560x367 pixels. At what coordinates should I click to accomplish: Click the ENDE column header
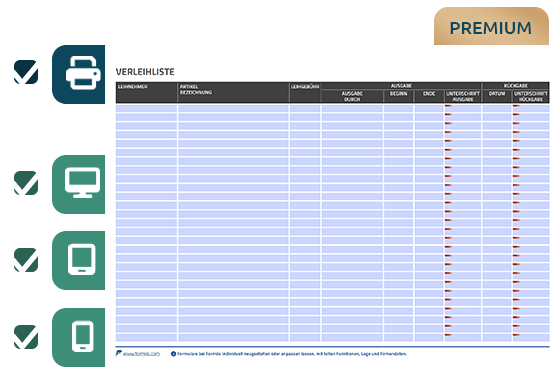[429, 96]
